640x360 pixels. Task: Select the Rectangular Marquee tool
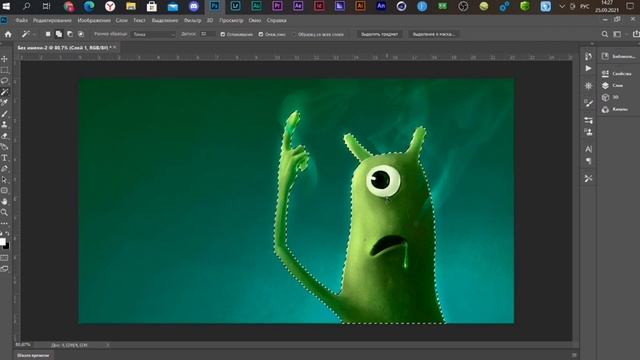coord(4,70)
